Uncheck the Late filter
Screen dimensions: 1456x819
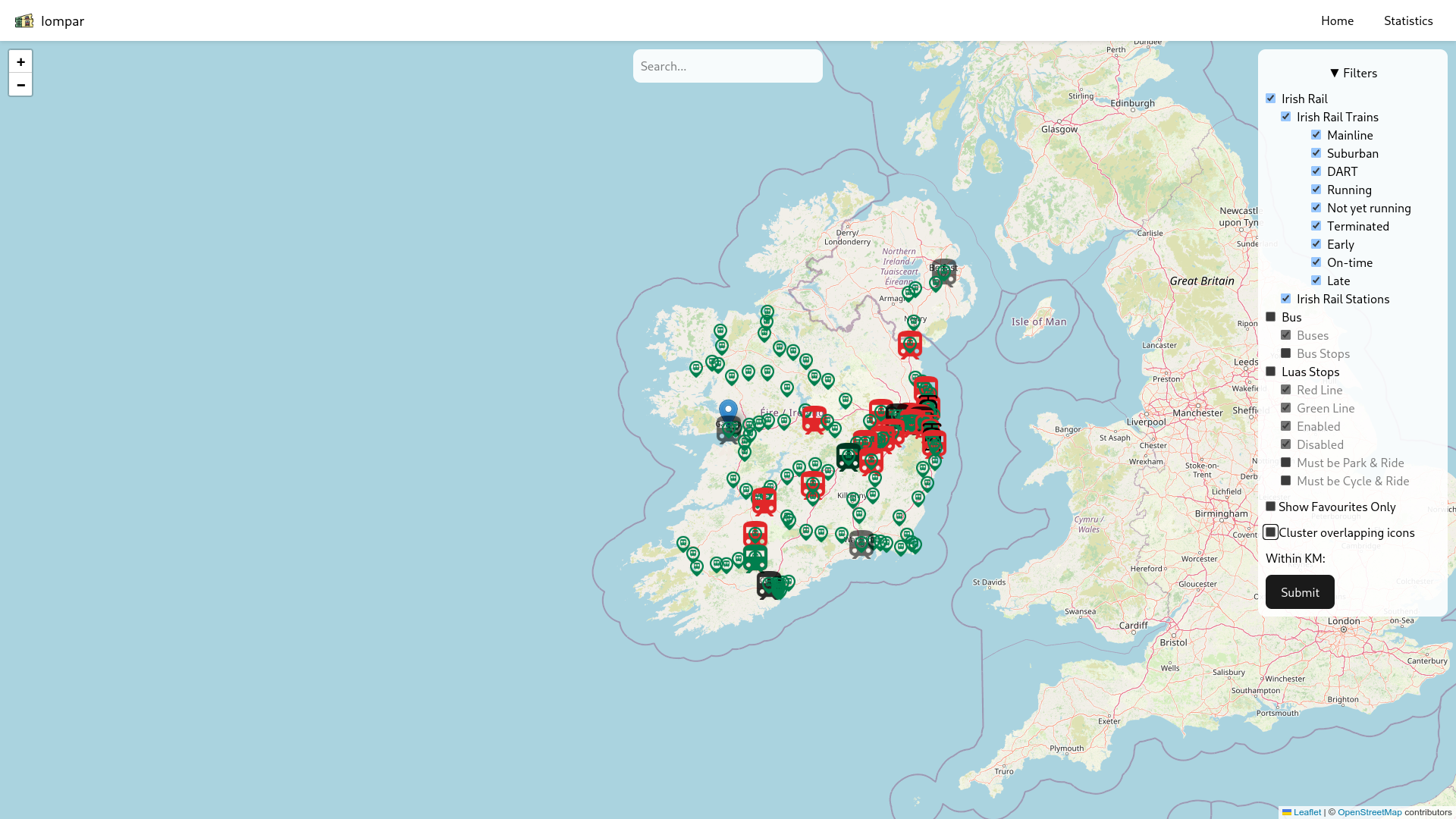[1316, 280]
